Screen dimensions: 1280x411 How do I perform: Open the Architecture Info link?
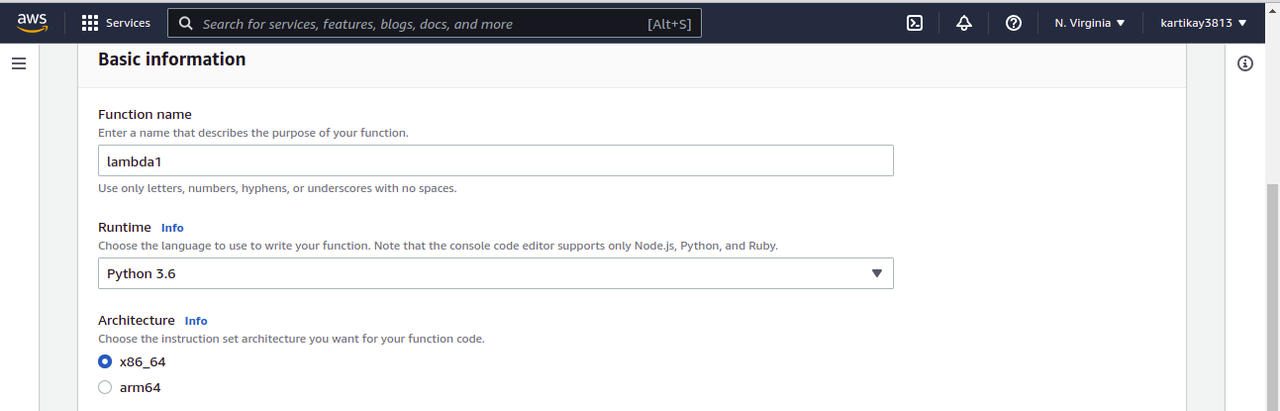click(x=196, y=321)
